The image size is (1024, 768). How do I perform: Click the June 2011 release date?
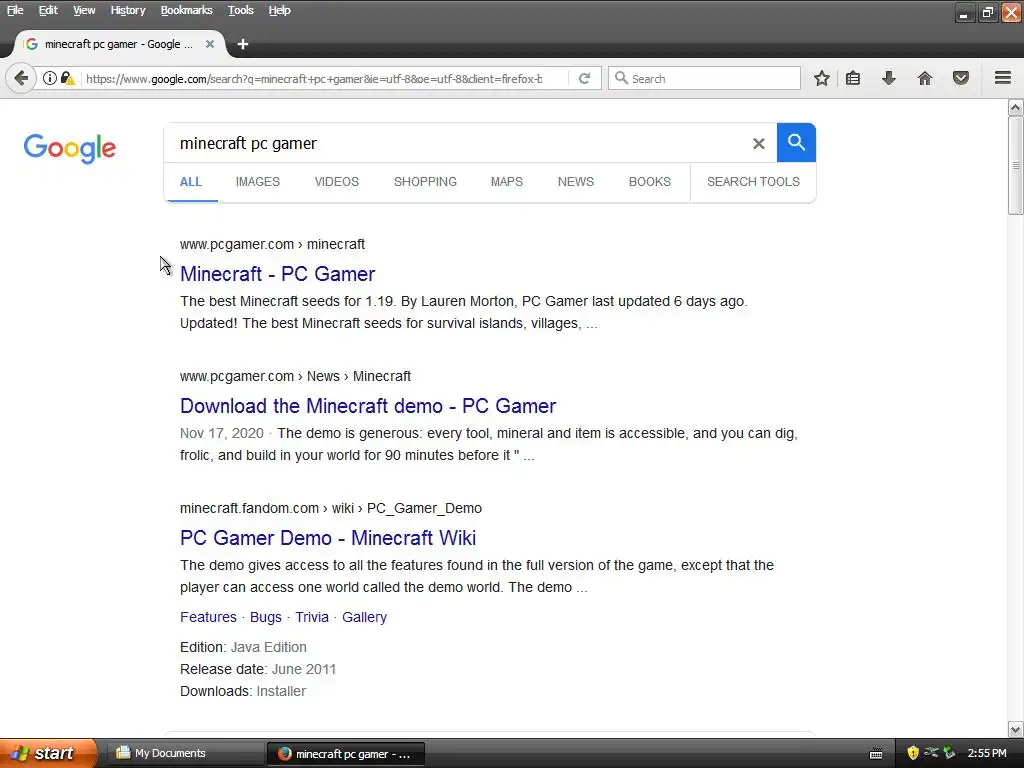click(304, 669)
